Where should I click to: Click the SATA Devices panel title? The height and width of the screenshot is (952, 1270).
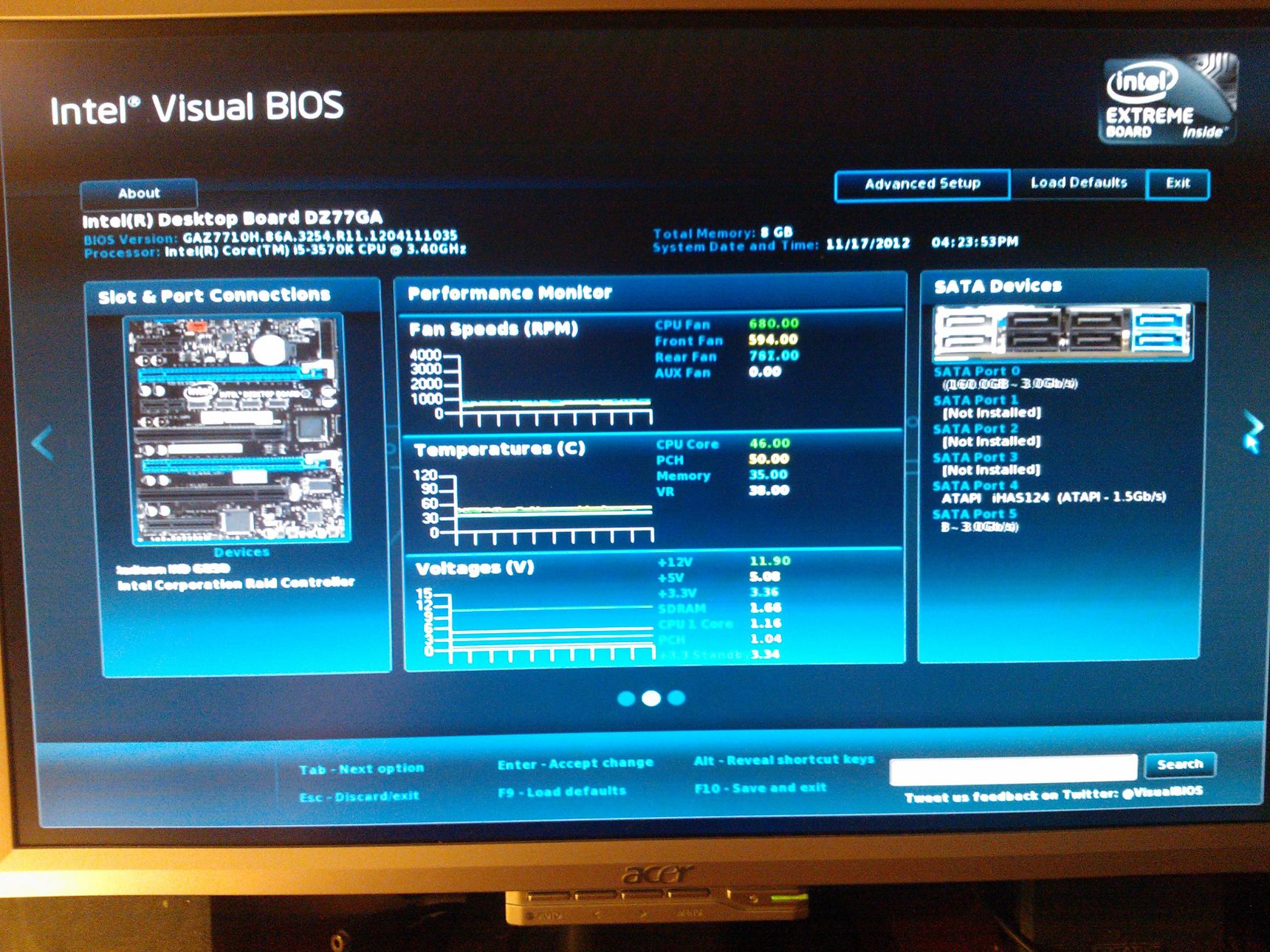pyautogui.click(x=998, y=286)
